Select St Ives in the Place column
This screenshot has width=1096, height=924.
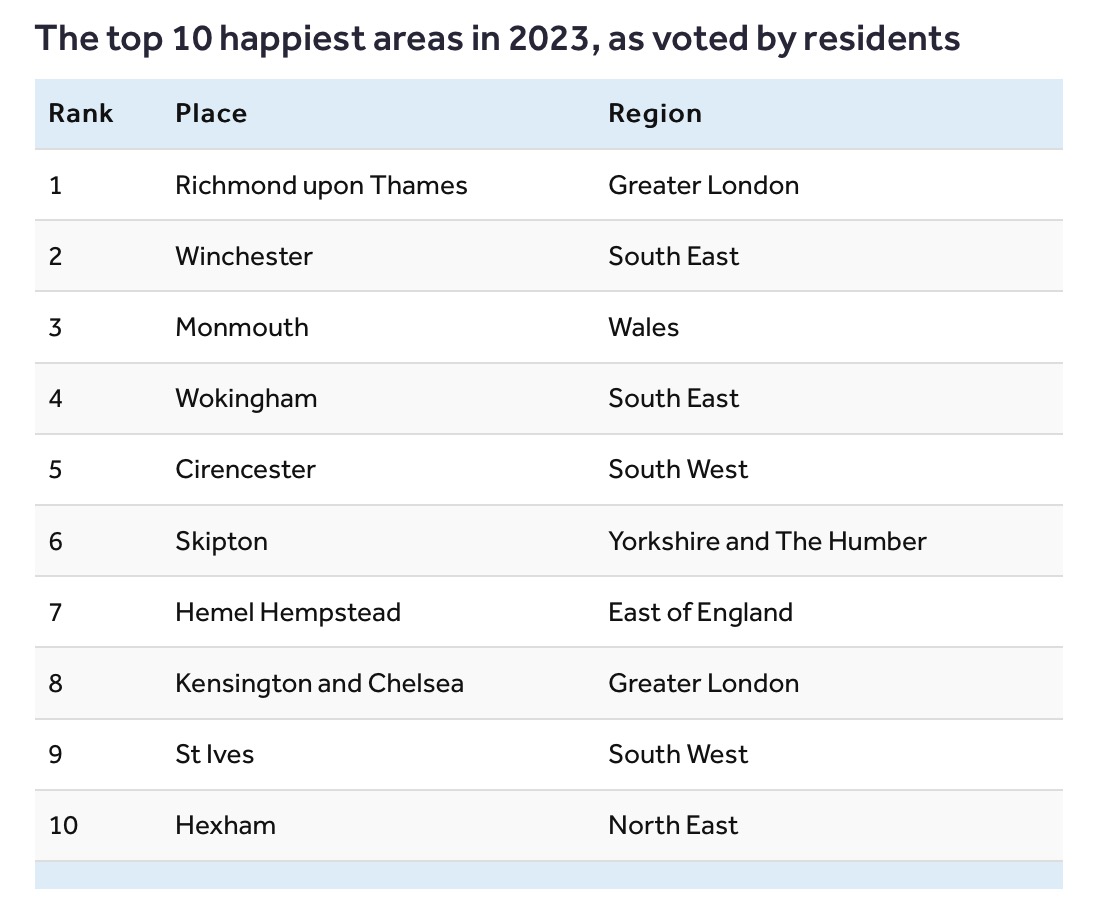click(x=214, y=754)
